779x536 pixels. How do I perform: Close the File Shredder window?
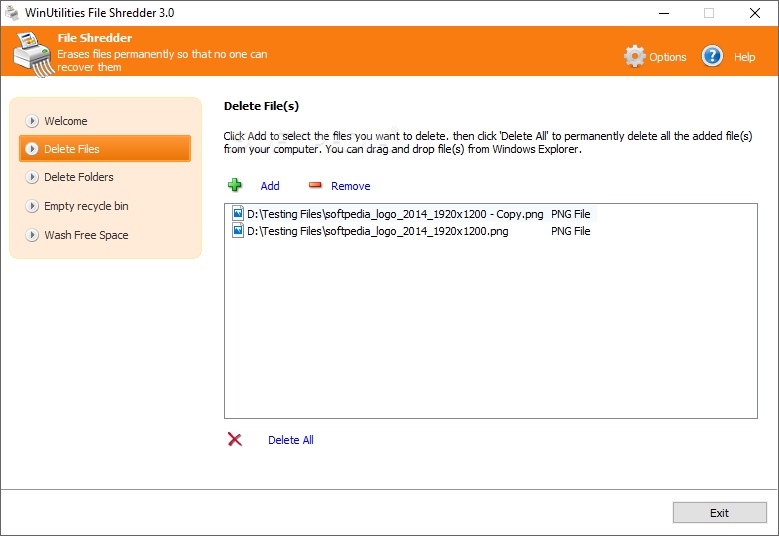tap(755, 13)
